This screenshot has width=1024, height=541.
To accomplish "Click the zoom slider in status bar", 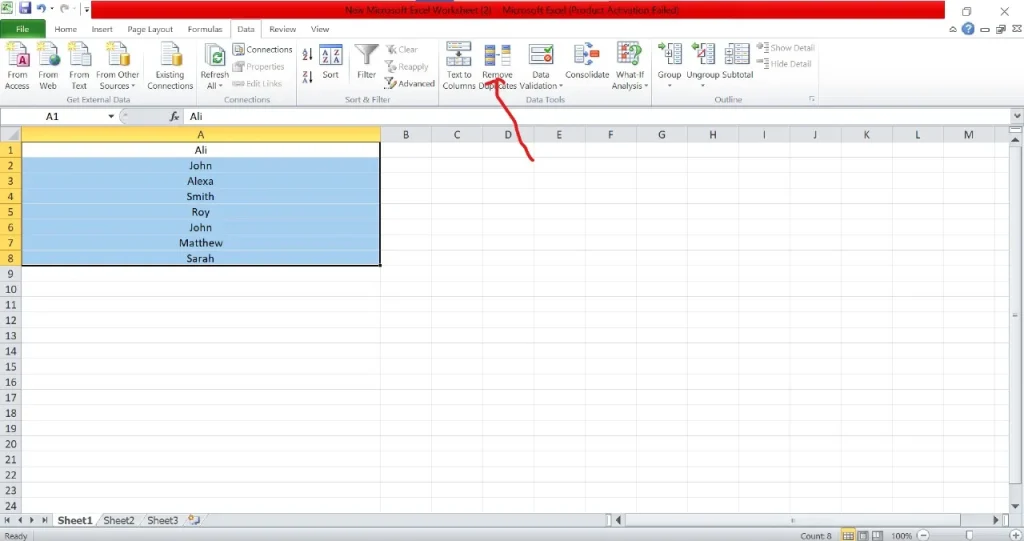I will pos(967,536).
